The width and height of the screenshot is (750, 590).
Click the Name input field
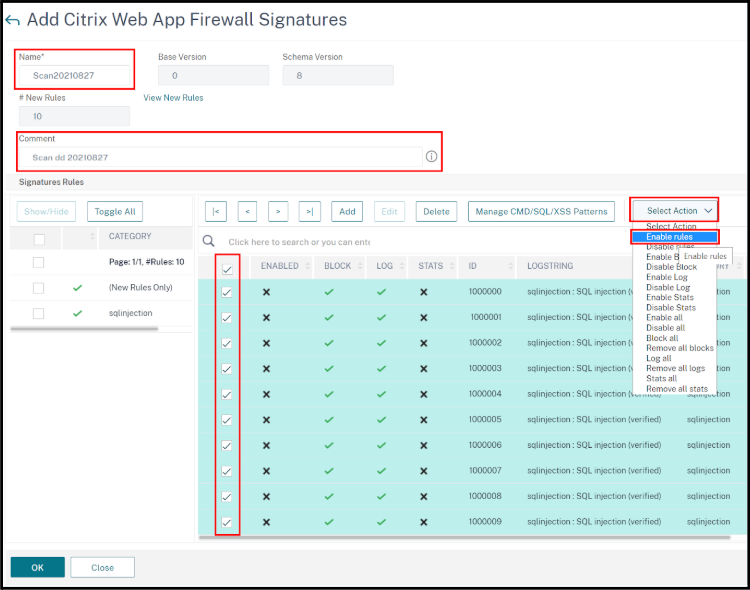[74, 76]
